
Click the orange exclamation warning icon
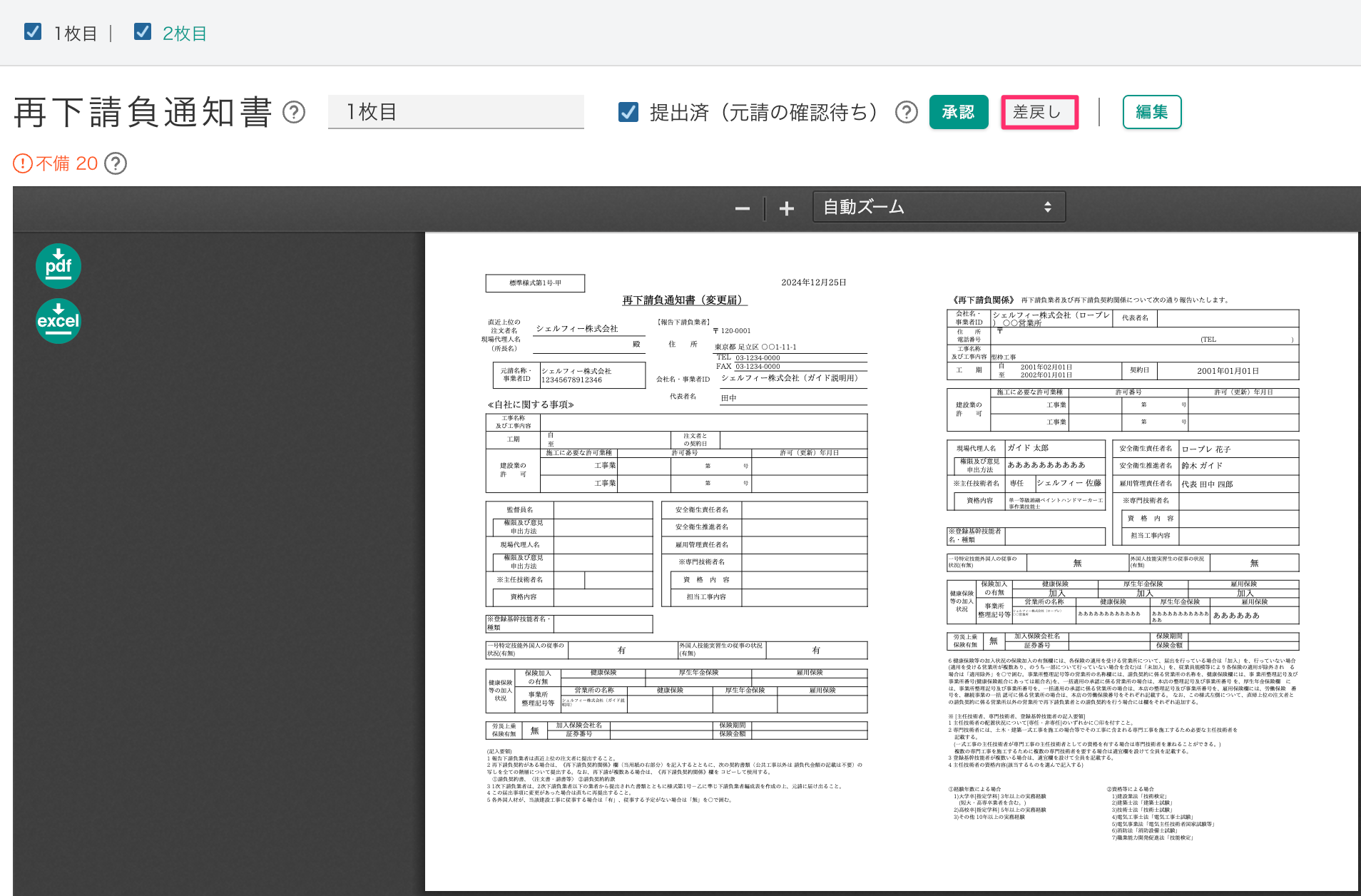(x=23, y=163)
